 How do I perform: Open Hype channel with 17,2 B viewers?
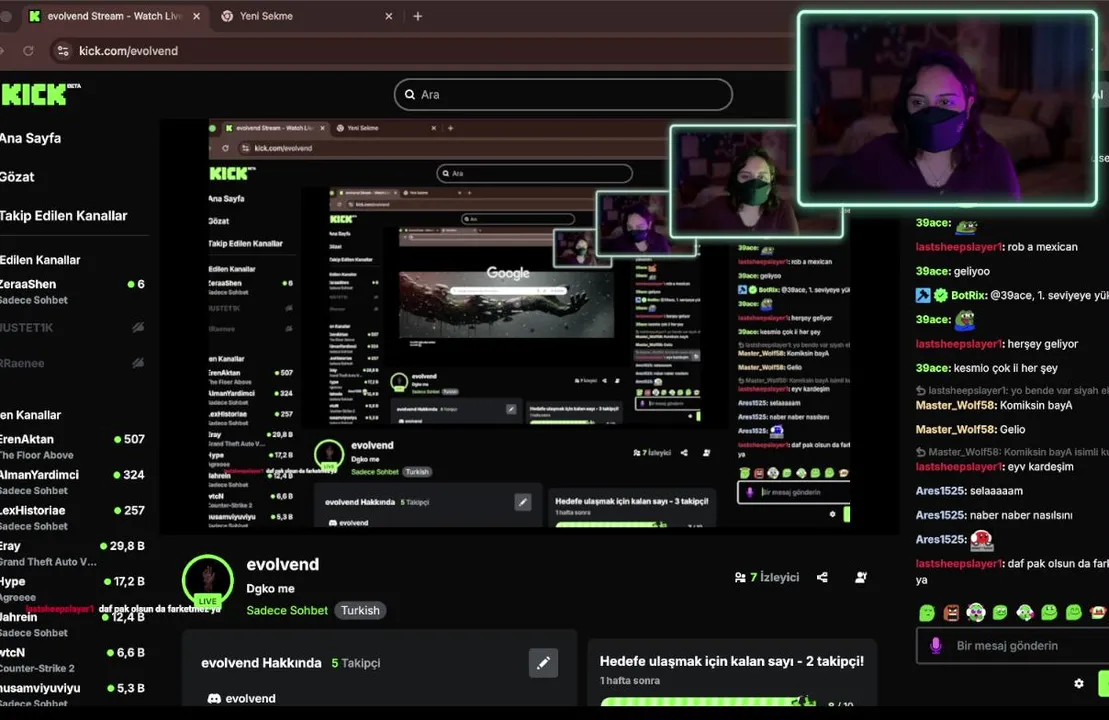[x=72, y=588]
